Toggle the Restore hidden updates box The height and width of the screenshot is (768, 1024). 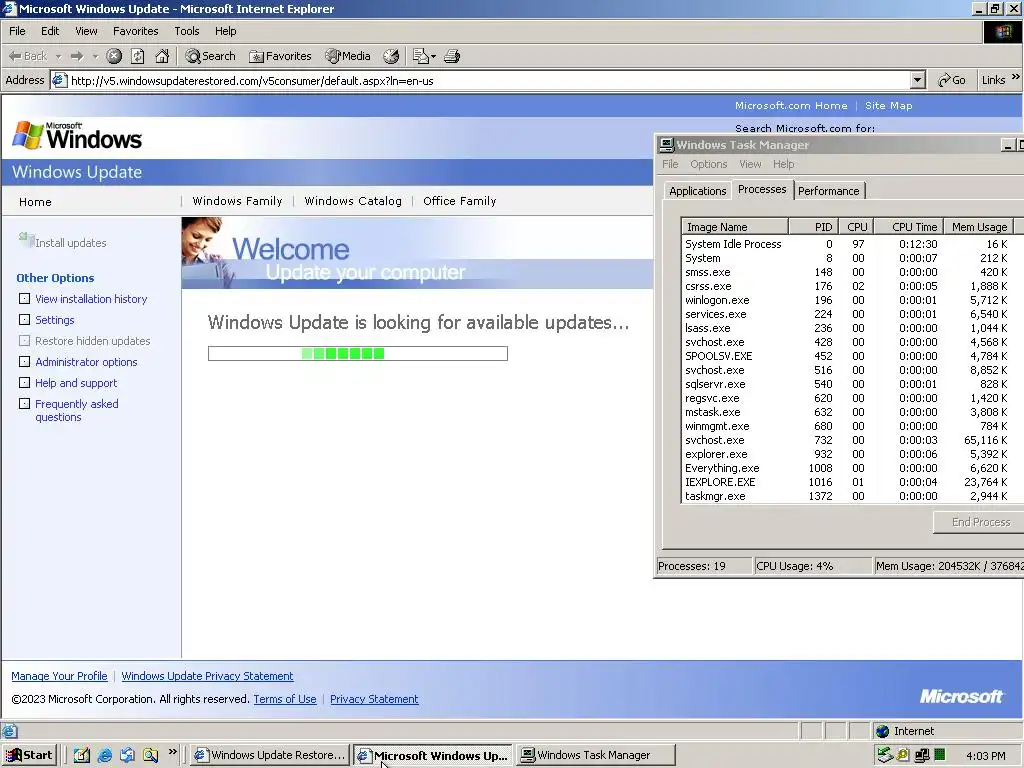pos(24,340)
